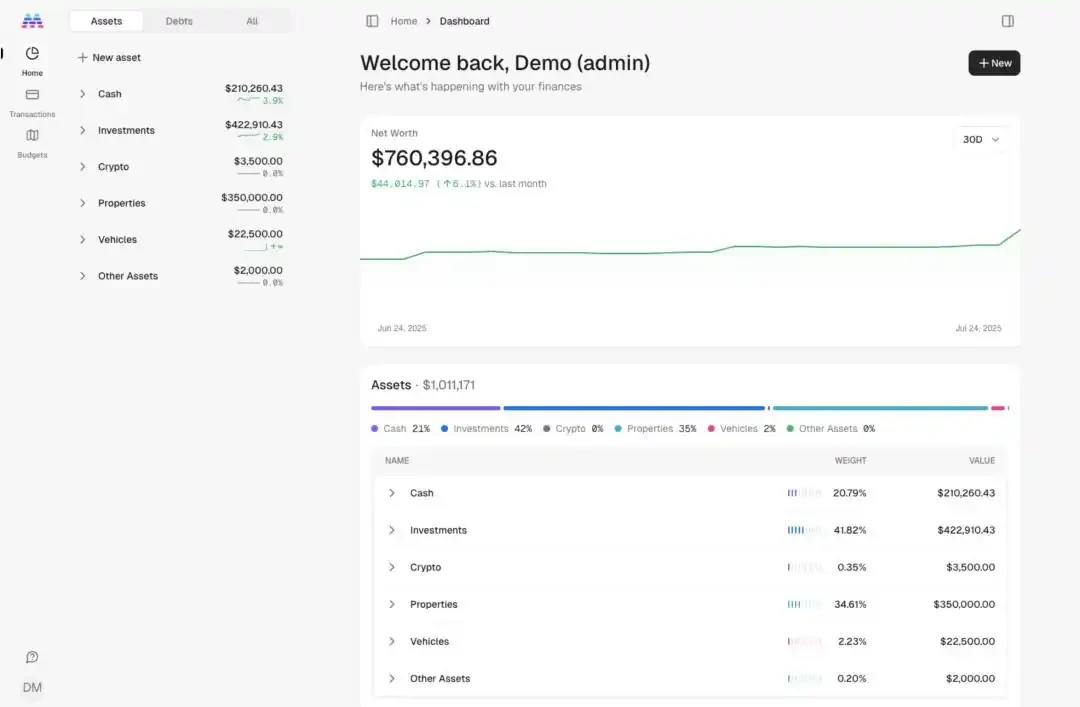The image size is (1080, 707).
Task: Open the DM user avatar menu
Action: coord(32,688)
